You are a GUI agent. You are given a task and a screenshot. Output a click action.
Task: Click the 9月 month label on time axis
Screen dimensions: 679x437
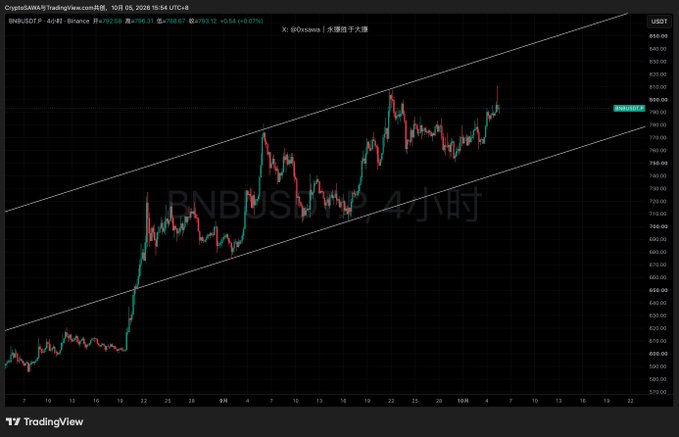point(223,401)
